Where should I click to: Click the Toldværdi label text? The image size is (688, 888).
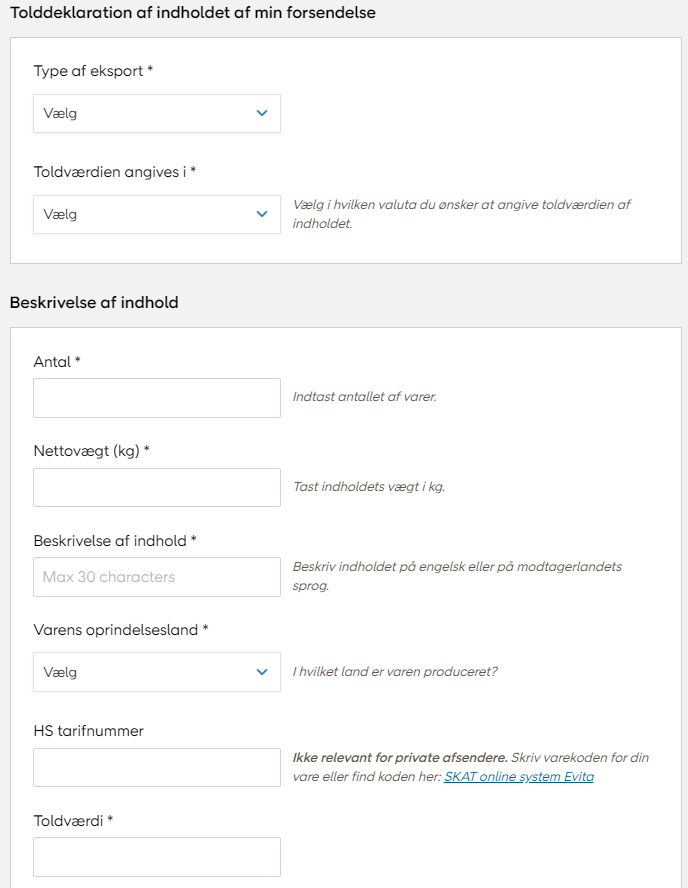[x=73, y=821]
